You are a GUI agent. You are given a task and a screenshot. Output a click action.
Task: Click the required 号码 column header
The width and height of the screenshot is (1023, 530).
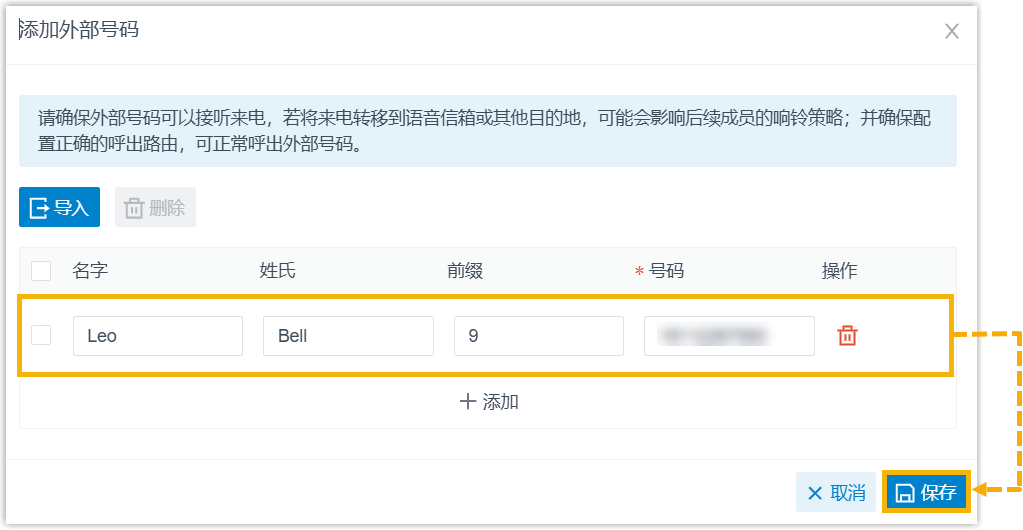(x=660, y=270)
